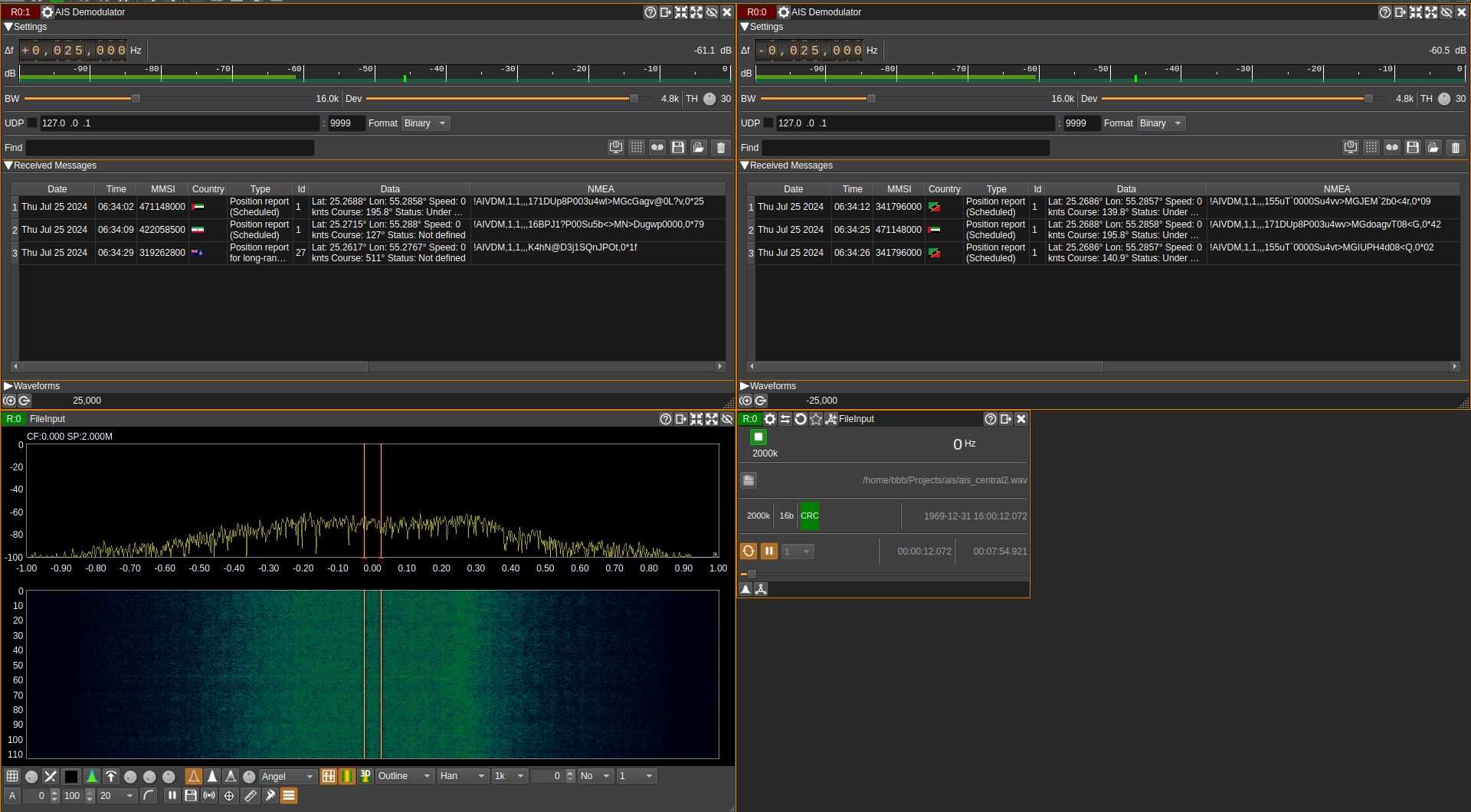Collapse Received Messages section of R0:1 demodulator
The width and height of the screenshot is (1471, 812).
point(8,165)
